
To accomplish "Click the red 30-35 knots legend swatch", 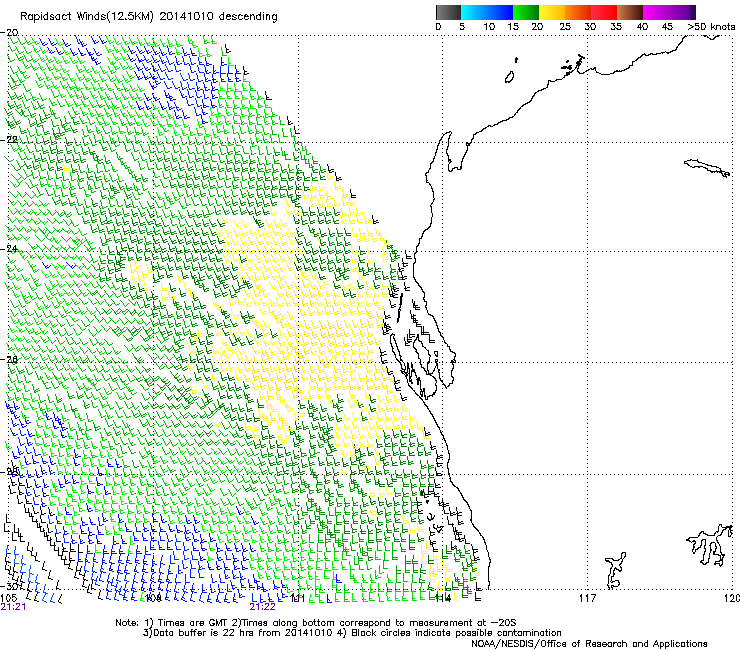I will coord(604,12).
